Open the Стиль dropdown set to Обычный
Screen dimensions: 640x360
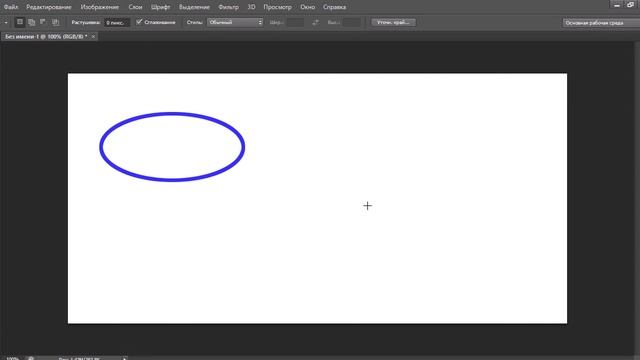235,22
